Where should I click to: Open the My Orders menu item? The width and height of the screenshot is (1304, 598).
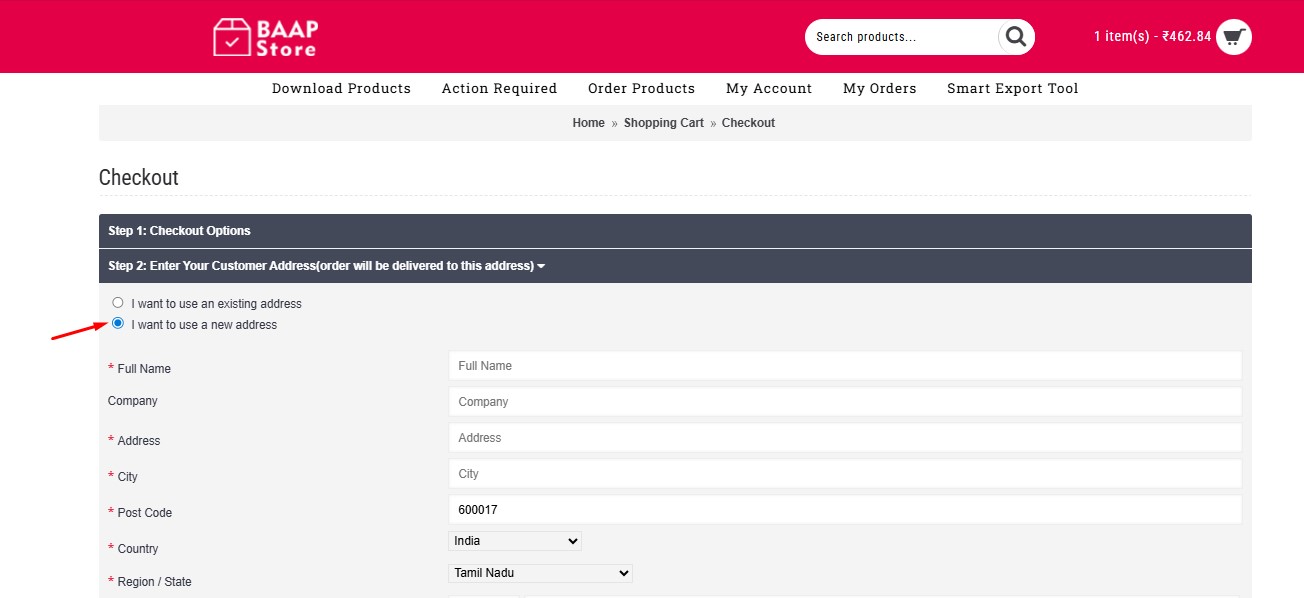pyautogui.click(x=879, y=89)
